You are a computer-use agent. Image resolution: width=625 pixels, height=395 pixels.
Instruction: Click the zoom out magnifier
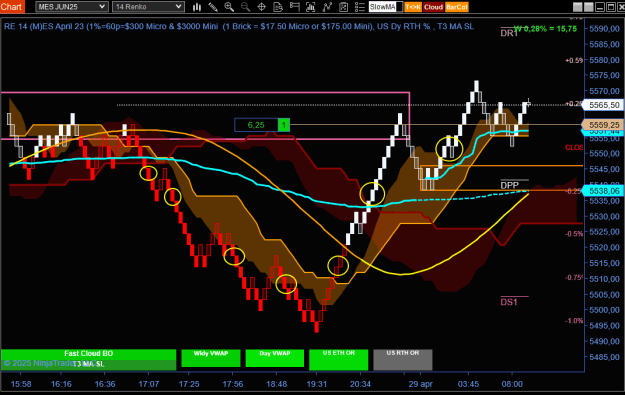245,7
